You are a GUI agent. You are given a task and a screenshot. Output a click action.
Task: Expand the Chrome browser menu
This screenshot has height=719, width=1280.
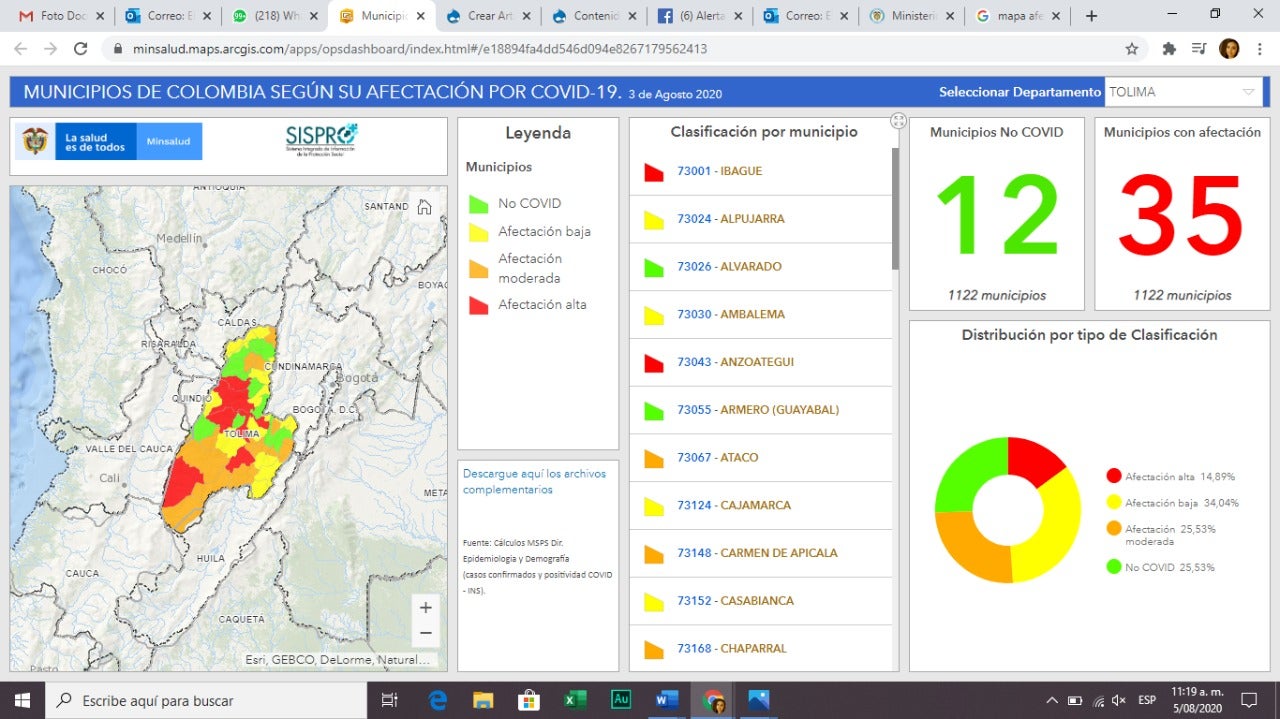(1258, 48)
